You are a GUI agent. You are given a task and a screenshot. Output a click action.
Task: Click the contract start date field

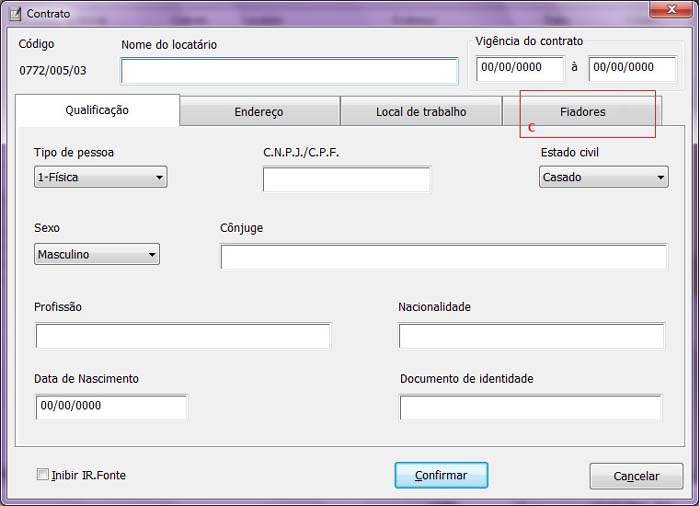(x=520, y=68)
